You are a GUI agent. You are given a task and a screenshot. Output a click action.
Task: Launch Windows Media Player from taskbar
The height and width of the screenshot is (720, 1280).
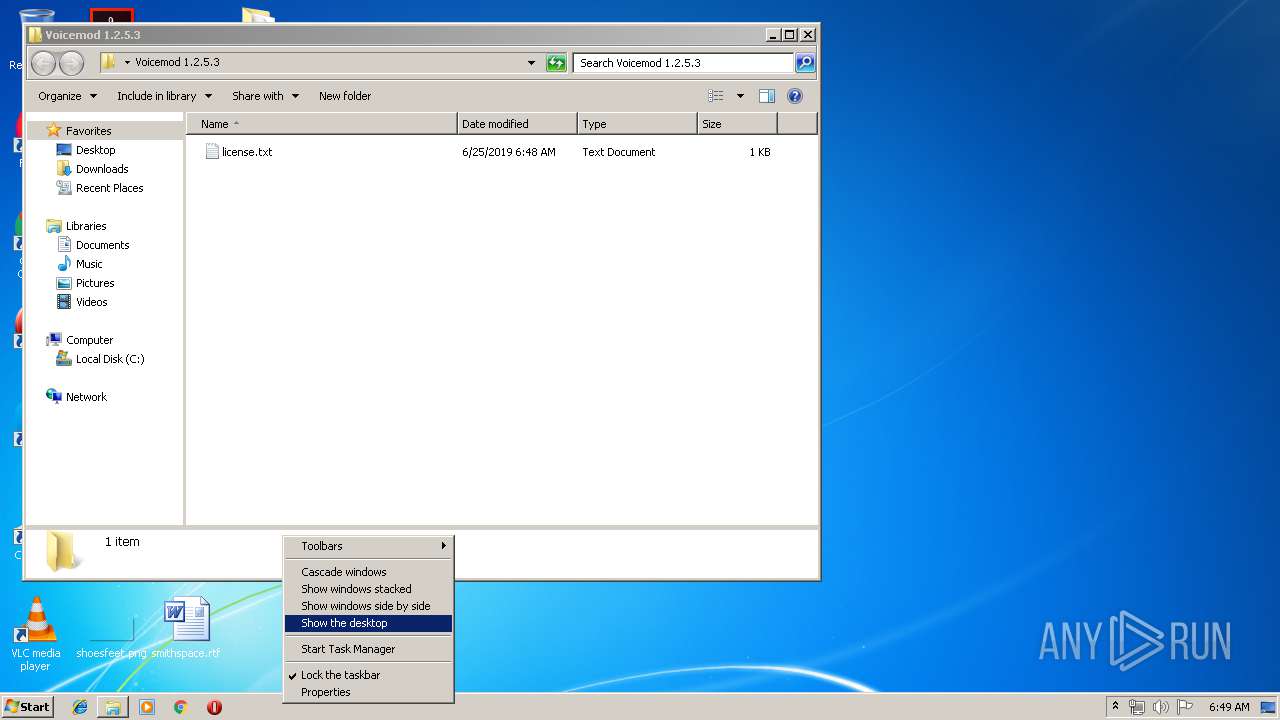[147, 707]
